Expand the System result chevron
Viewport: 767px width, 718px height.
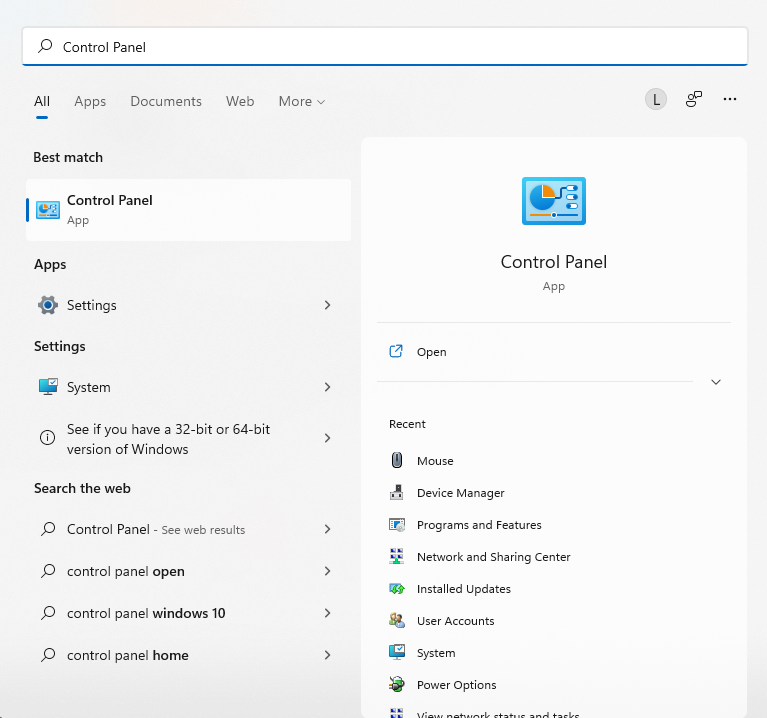(327, 387)
